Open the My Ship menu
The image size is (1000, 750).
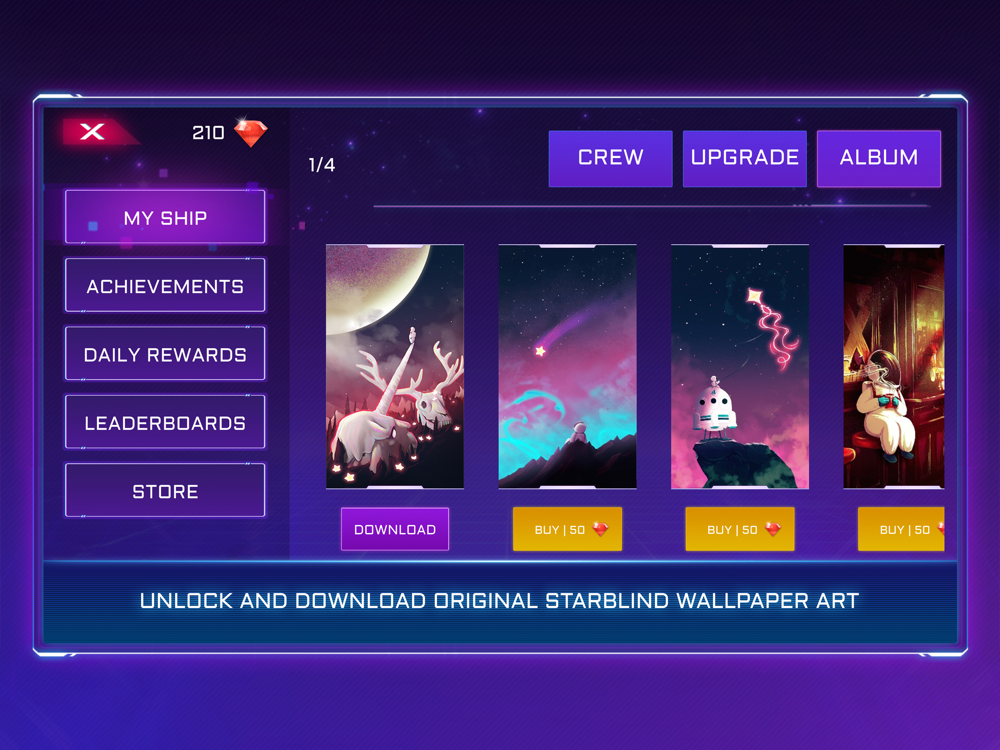pyautogui.click(x=165, y=217)
